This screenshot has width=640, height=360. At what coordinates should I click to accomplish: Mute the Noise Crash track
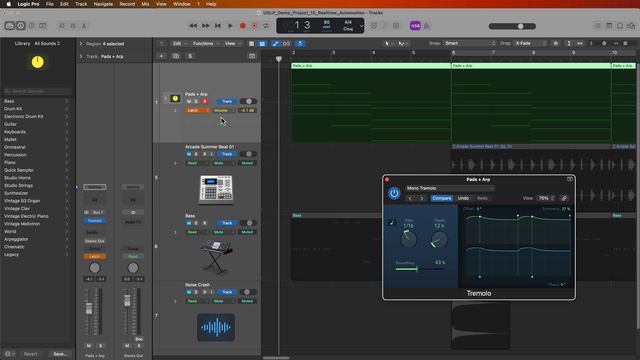point(189,292)
